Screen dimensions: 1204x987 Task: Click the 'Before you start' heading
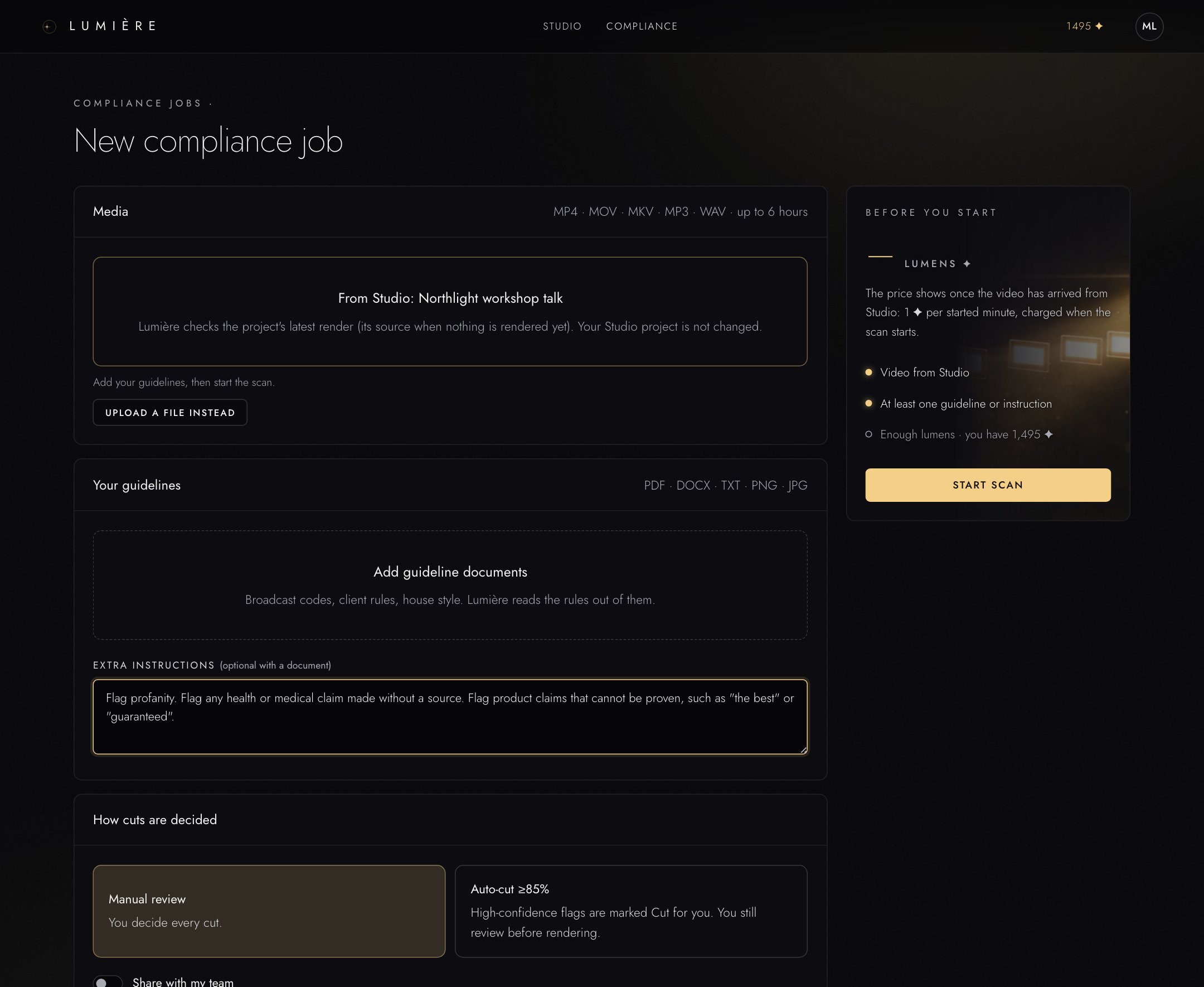coord(931,212)
